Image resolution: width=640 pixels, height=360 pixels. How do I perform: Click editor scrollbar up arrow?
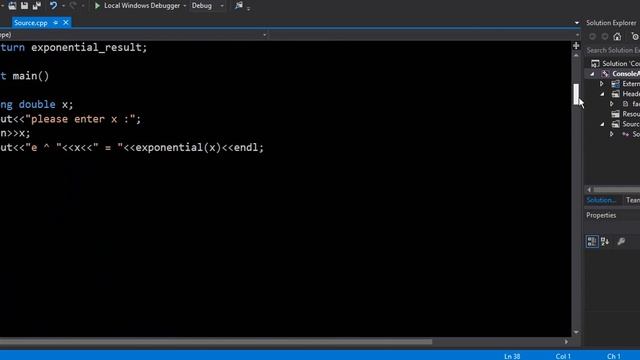pos(576,56)
